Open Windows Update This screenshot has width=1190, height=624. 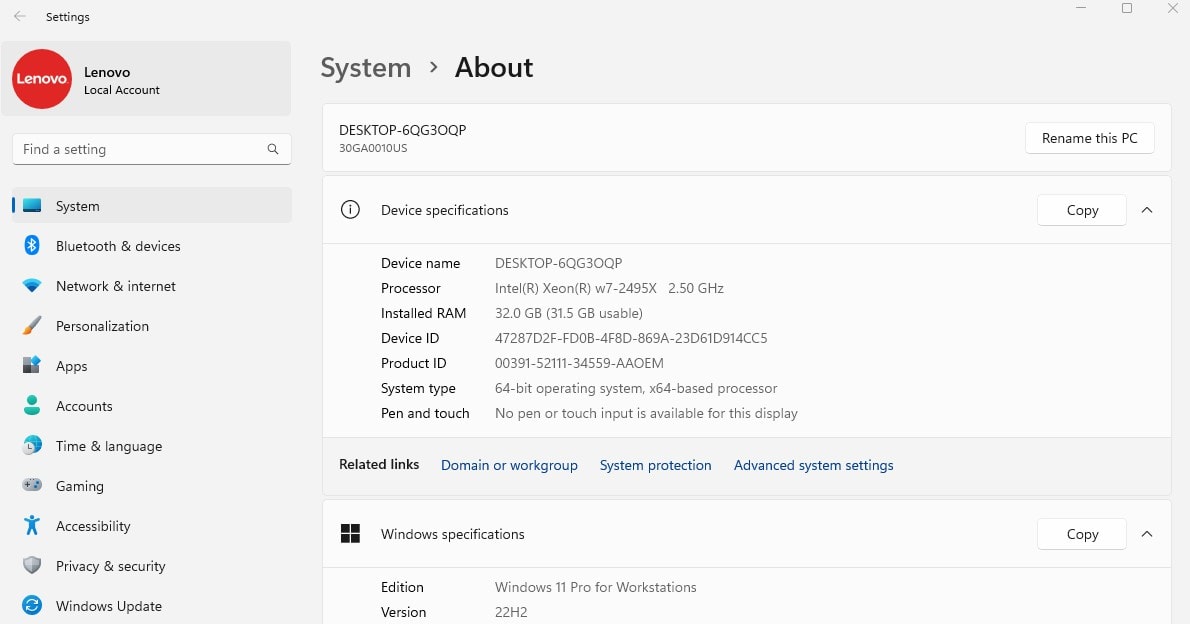coord(110,606)
